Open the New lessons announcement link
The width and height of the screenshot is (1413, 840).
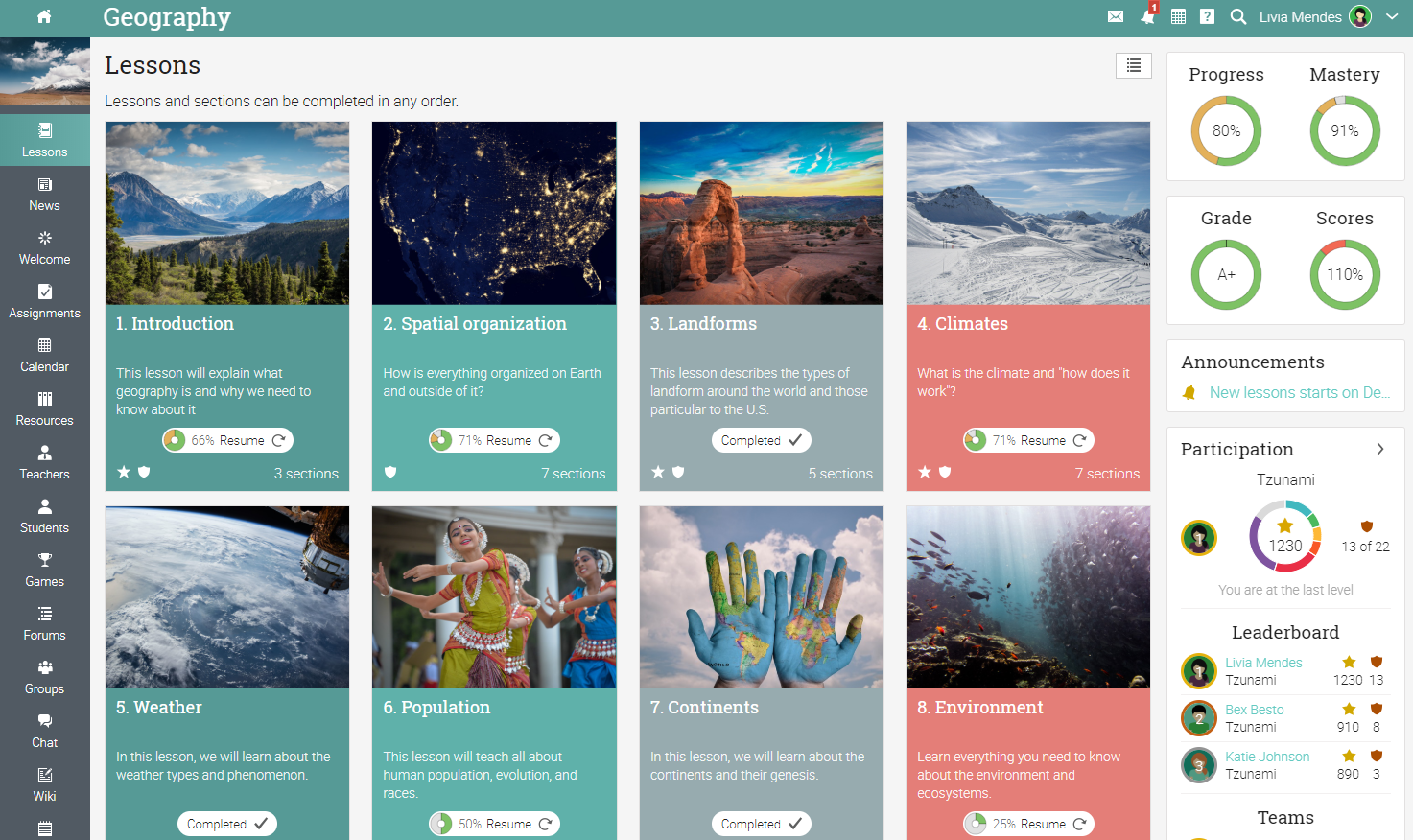(x=1300, y=392)
